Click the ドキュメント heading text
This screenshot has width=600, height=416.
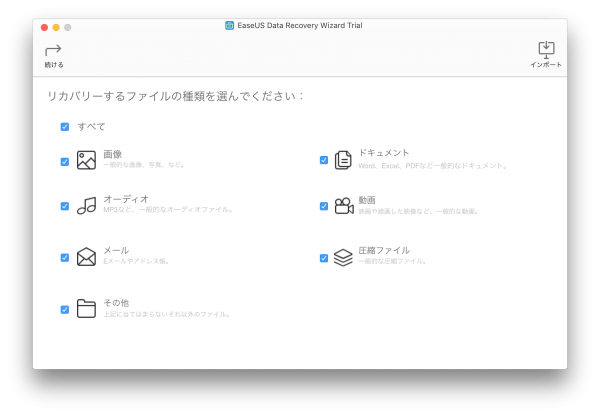384,153
